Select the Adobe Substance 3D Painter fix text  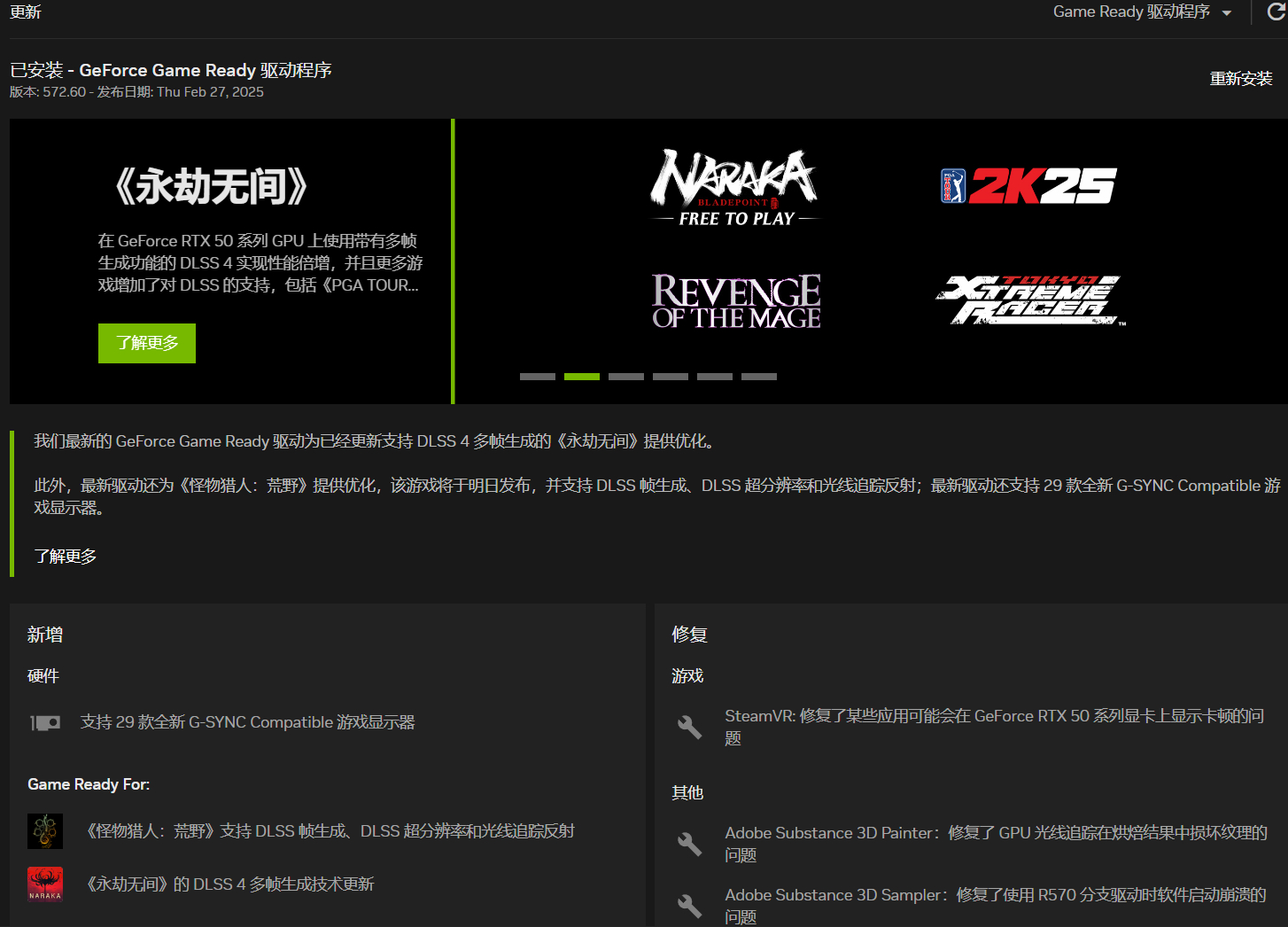point(996,844)
